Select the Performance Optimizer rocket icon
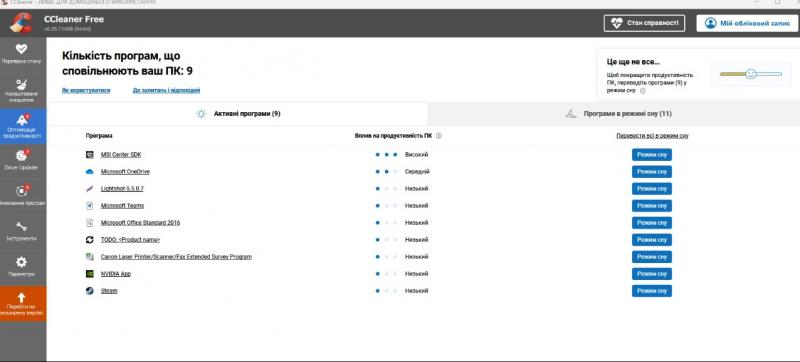Viewport: 800px width, 362px height. [22, 120]
